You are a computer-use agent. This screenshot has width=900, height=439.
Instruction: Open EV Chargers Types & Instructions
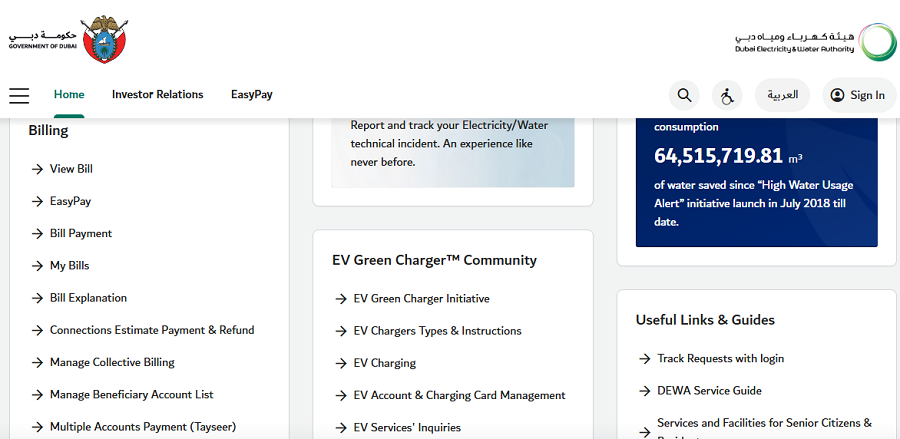point(437,331)
